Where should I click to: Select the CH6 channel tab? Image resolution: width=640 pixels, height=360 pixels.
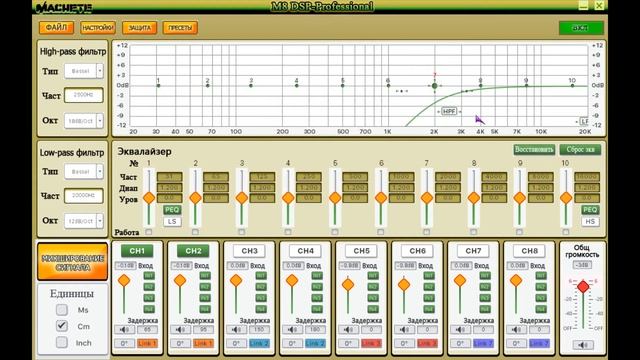tap(417, 251)
